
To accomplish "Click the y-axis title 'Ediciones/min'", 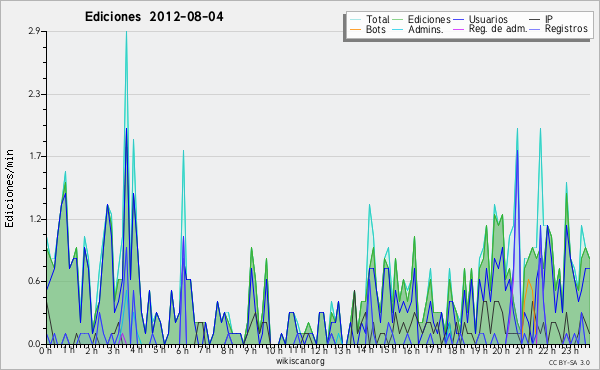I will point(9,188).
